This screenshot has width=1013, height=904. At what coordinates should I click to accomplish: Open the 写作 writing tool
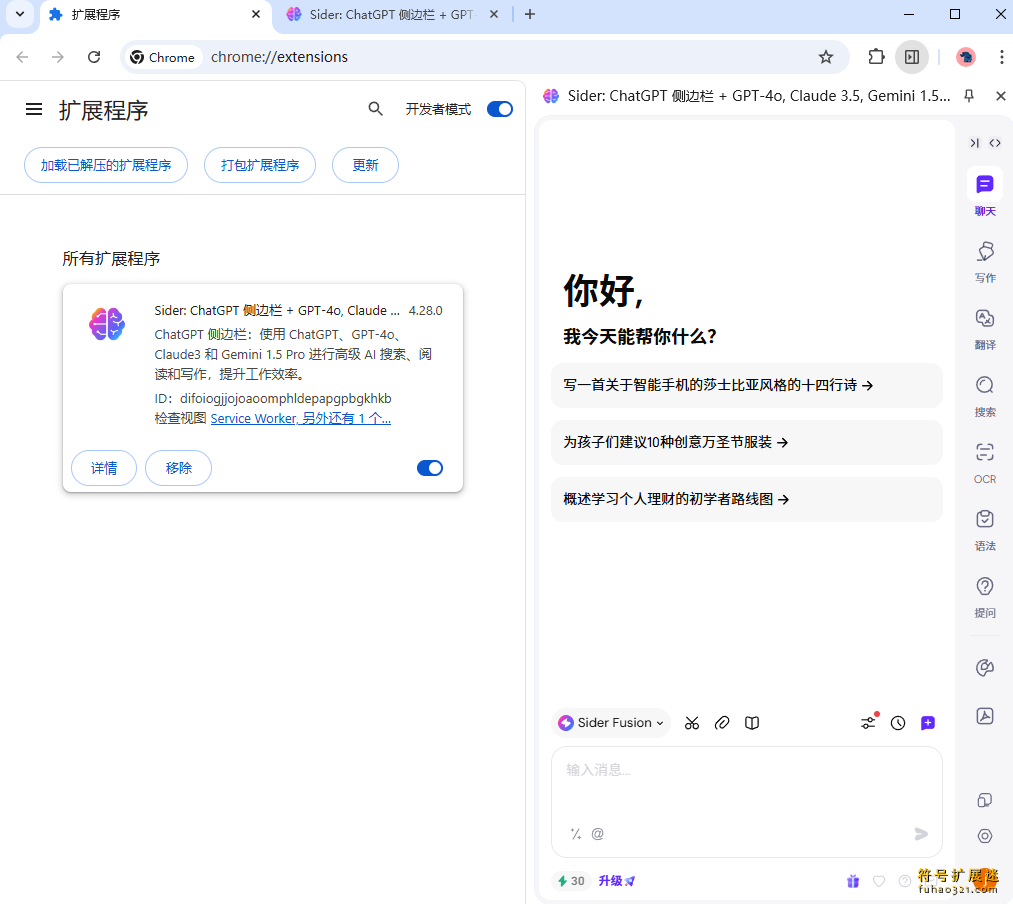[x=985, y=260]
